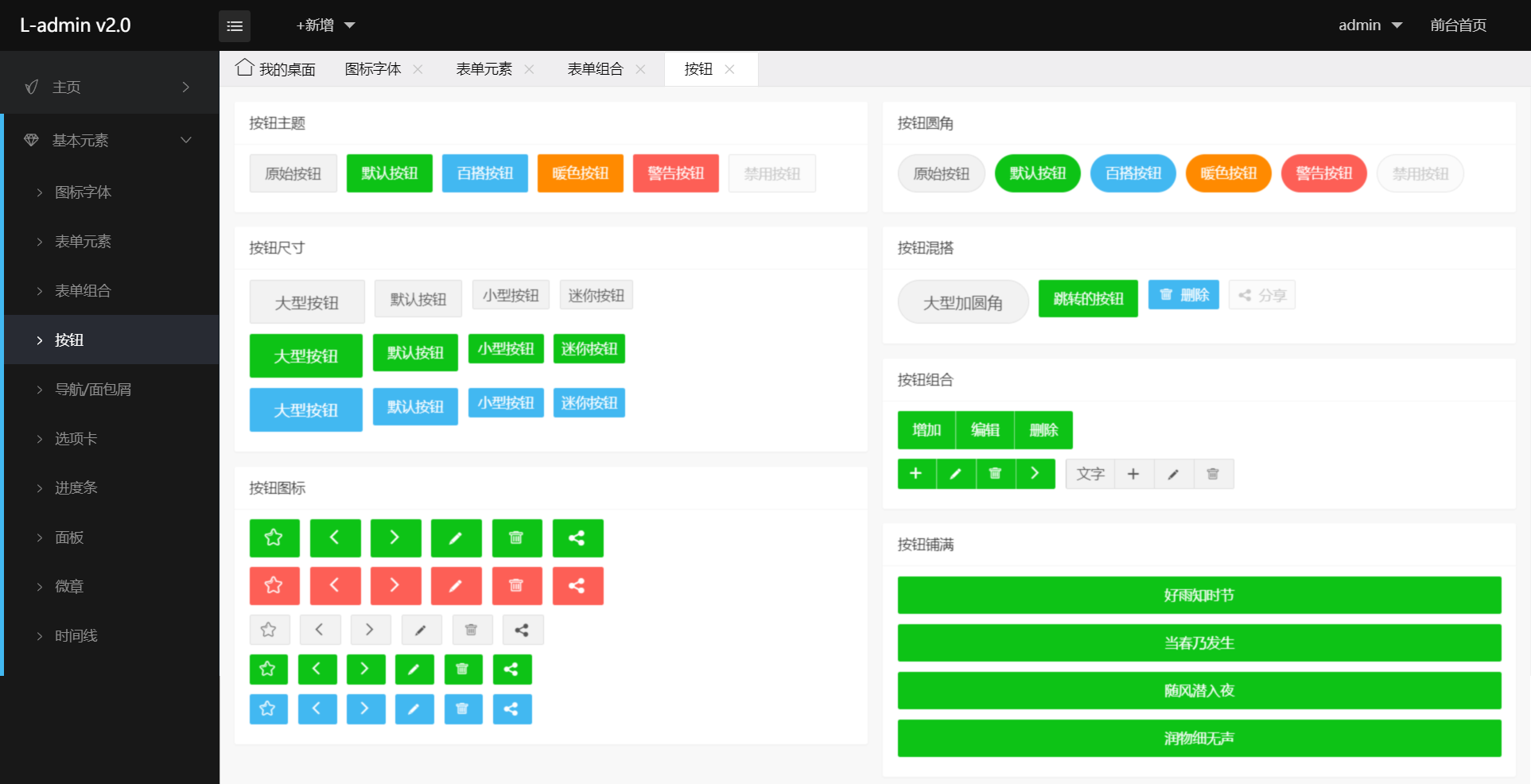
Task: Click the large red trash icon button
Action: [516, 586]
